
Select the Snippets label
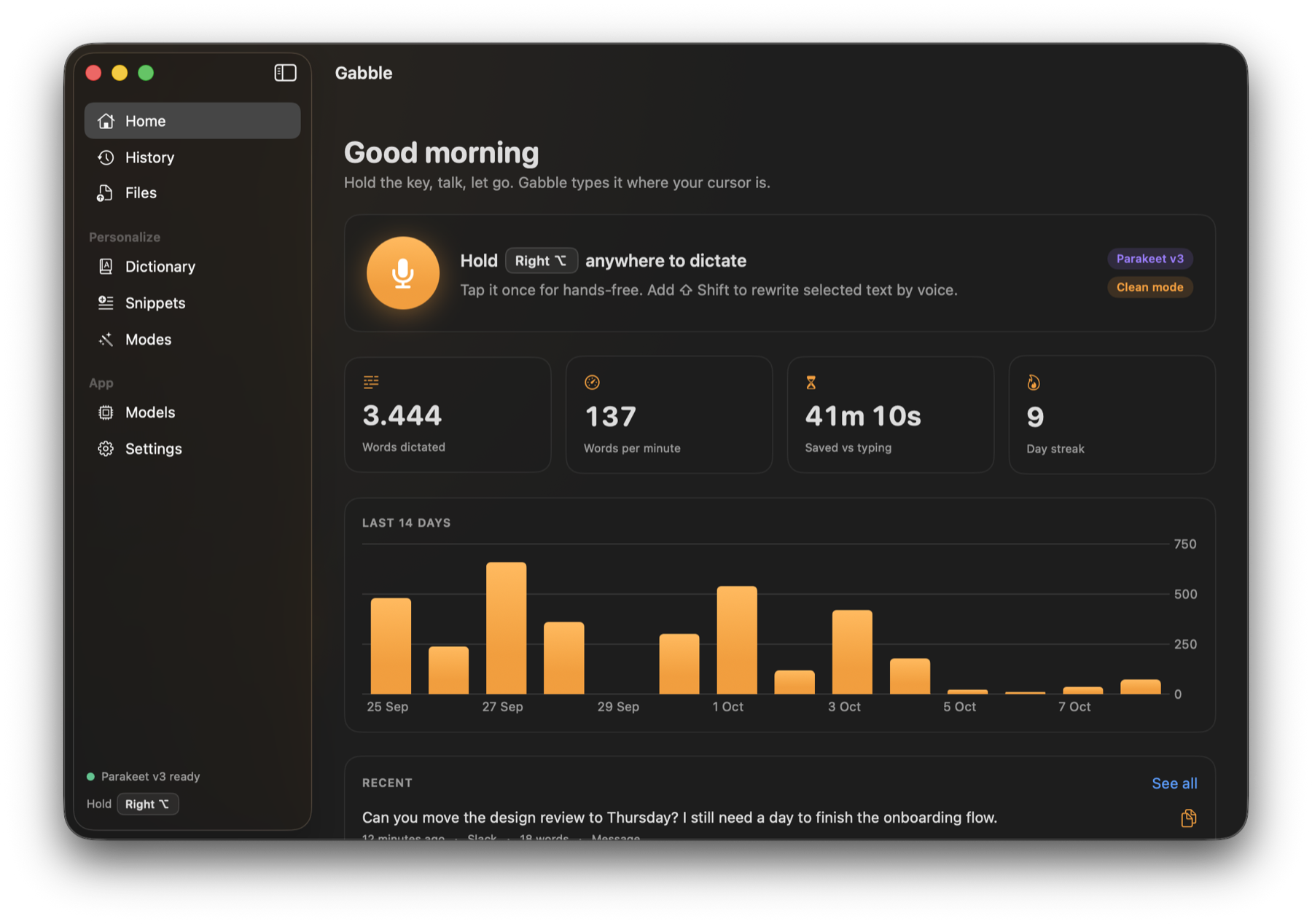tap(155, 303)
